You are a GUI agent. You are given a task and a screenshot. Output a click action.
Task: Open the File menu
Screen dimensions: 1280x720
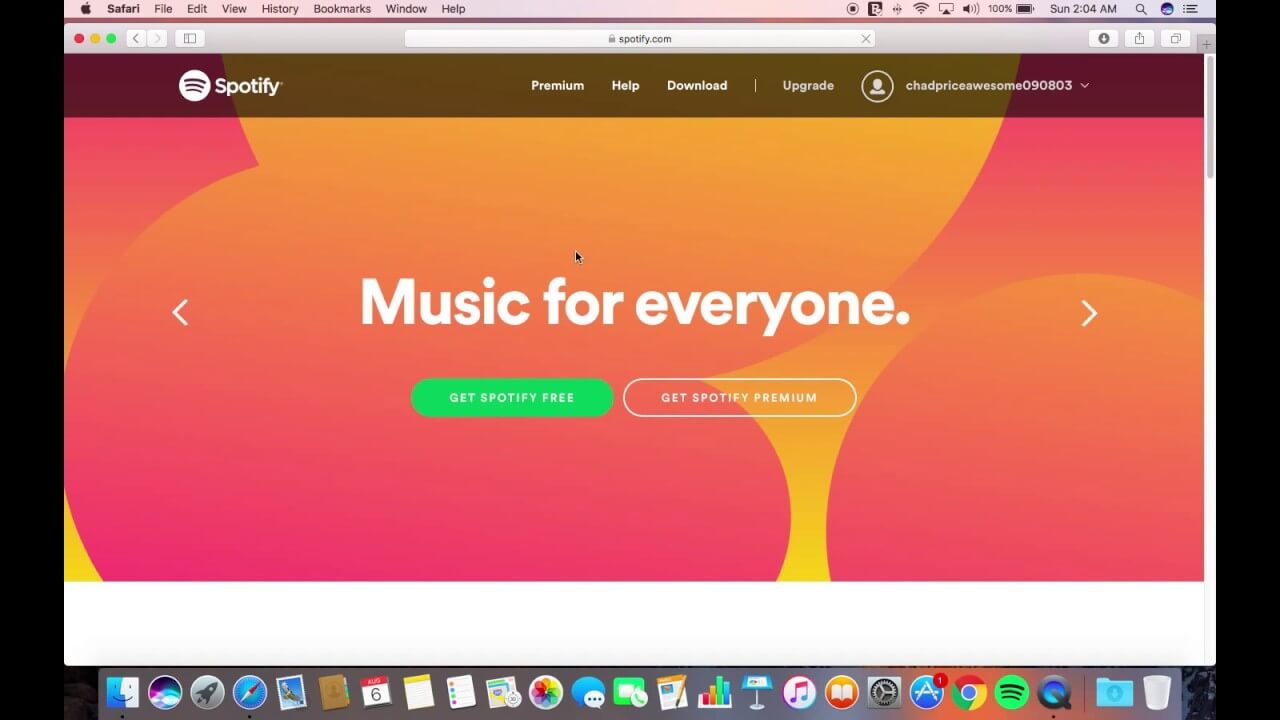163,9
